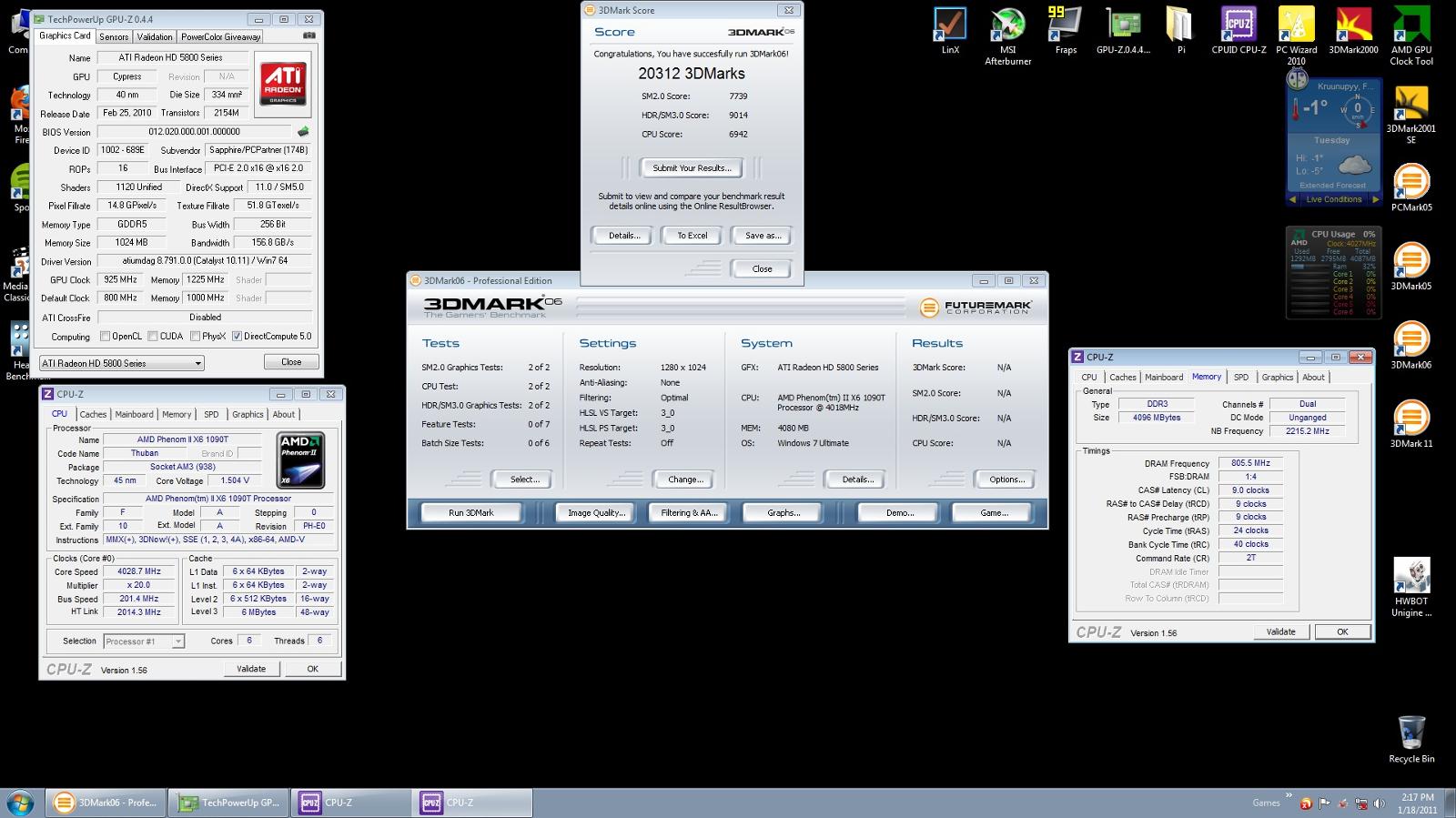Click DRAM Frequency value 805.5 MHz

click(x=1250, y=463)
